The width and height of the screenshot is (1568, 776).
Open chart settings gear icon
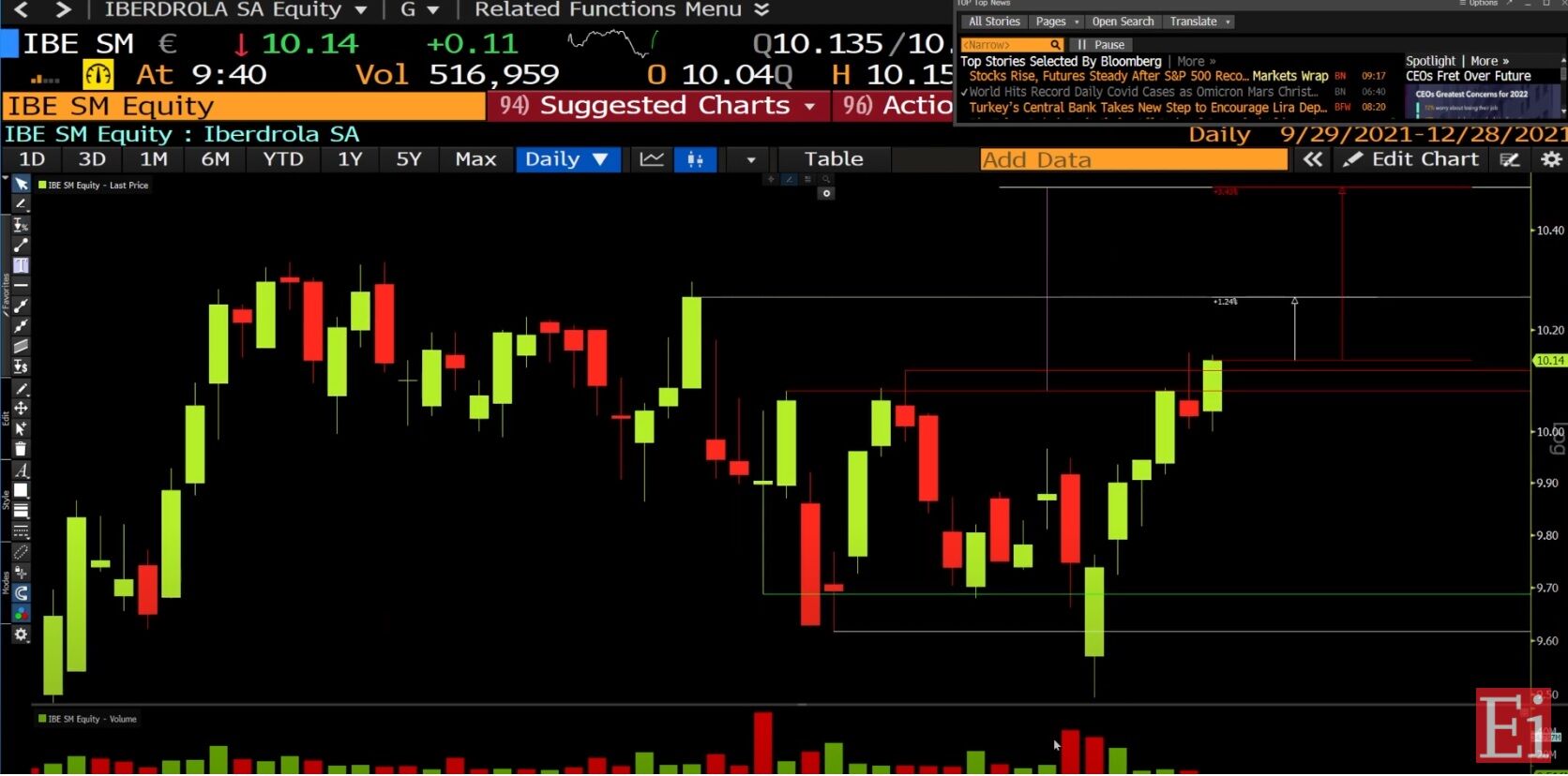[x=1551, y=159]
